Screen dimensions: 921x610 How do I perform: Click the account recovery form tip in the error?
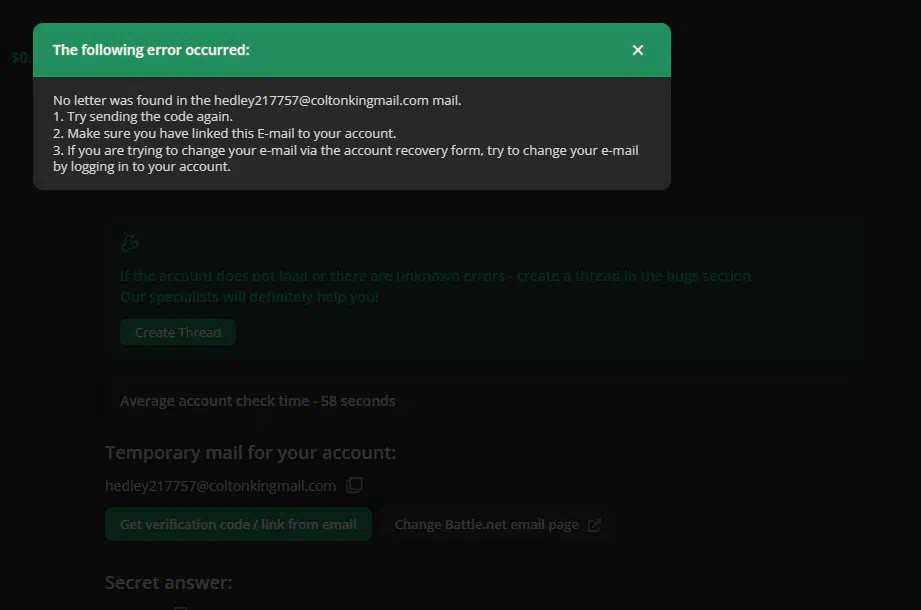pos(345,159)
